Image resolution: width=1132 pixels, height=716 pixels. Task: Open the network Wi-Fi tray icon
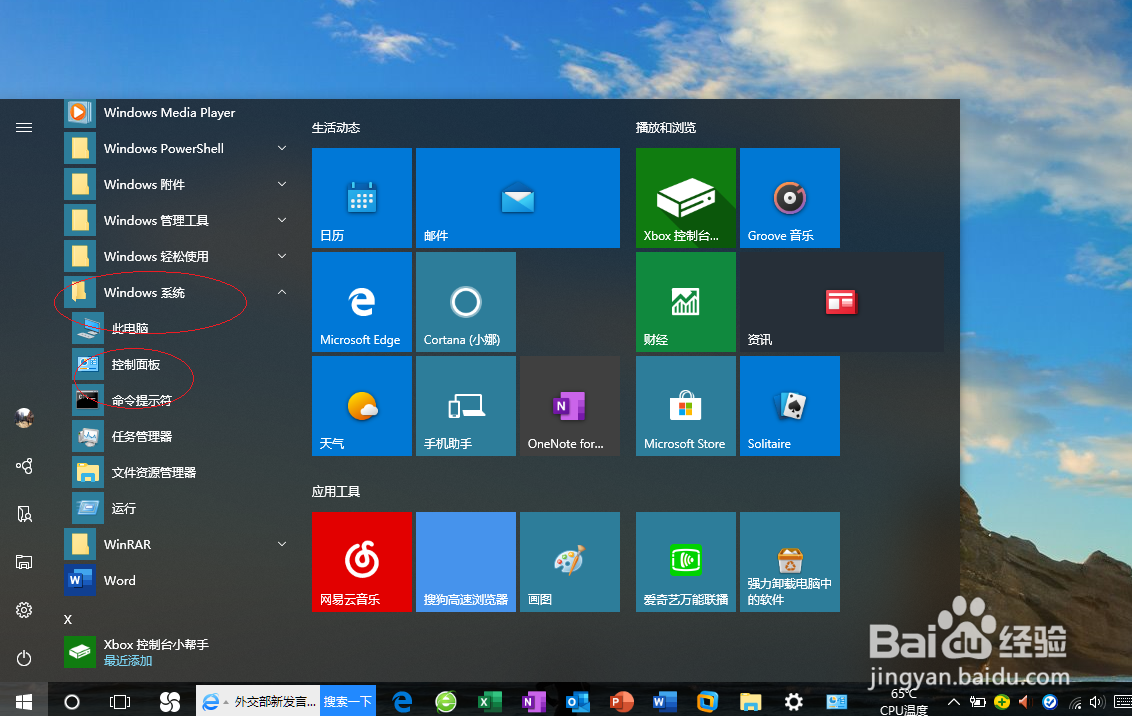pyautogui.click(x=1076, y=702)
